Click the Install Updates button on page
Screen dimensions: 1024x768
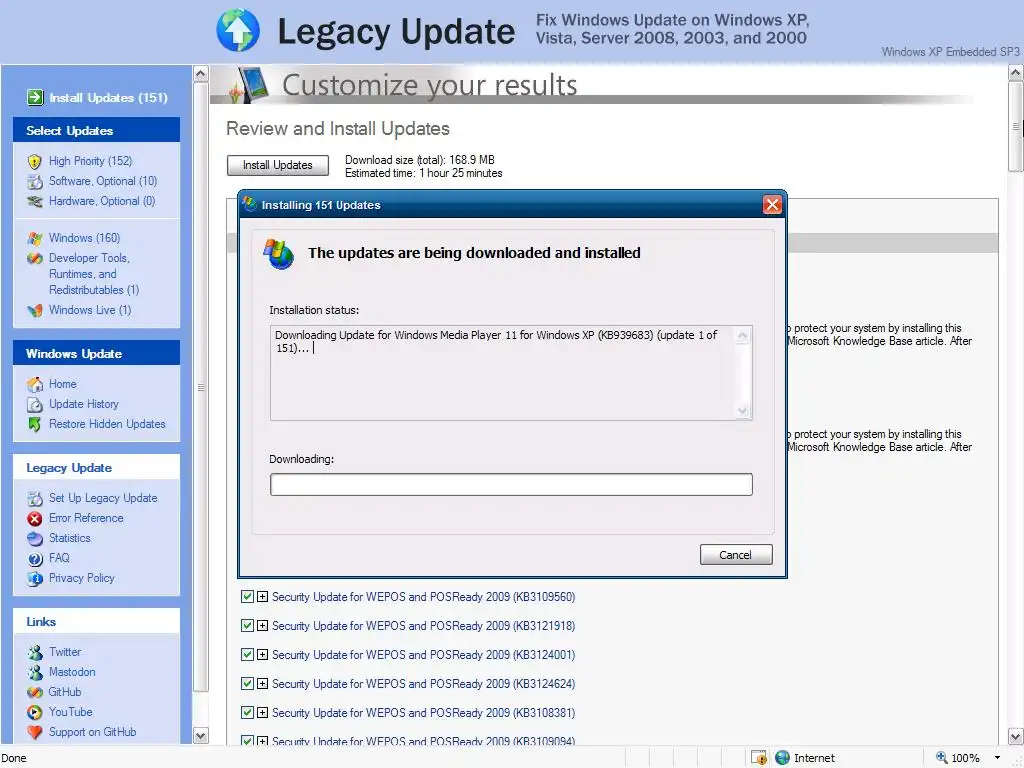pyautogui.click(x=278, y=165)
